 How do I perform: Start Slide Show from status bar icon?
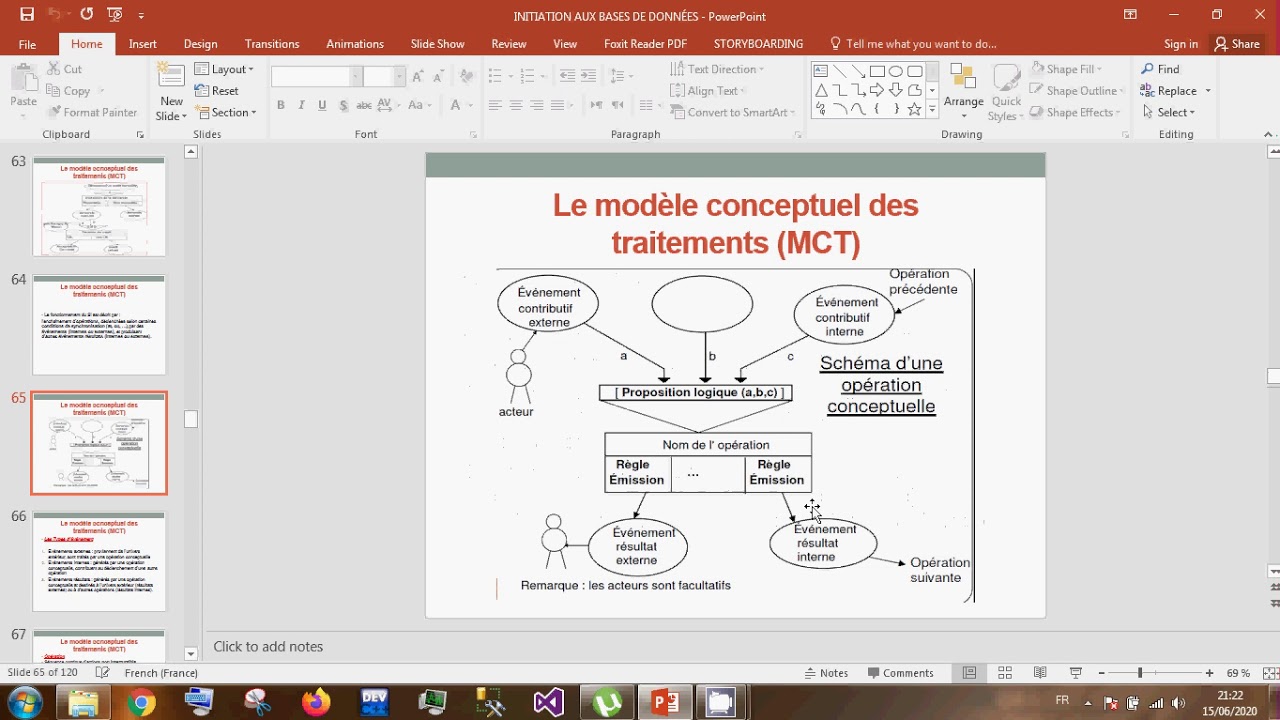[x=1076, y=673]
